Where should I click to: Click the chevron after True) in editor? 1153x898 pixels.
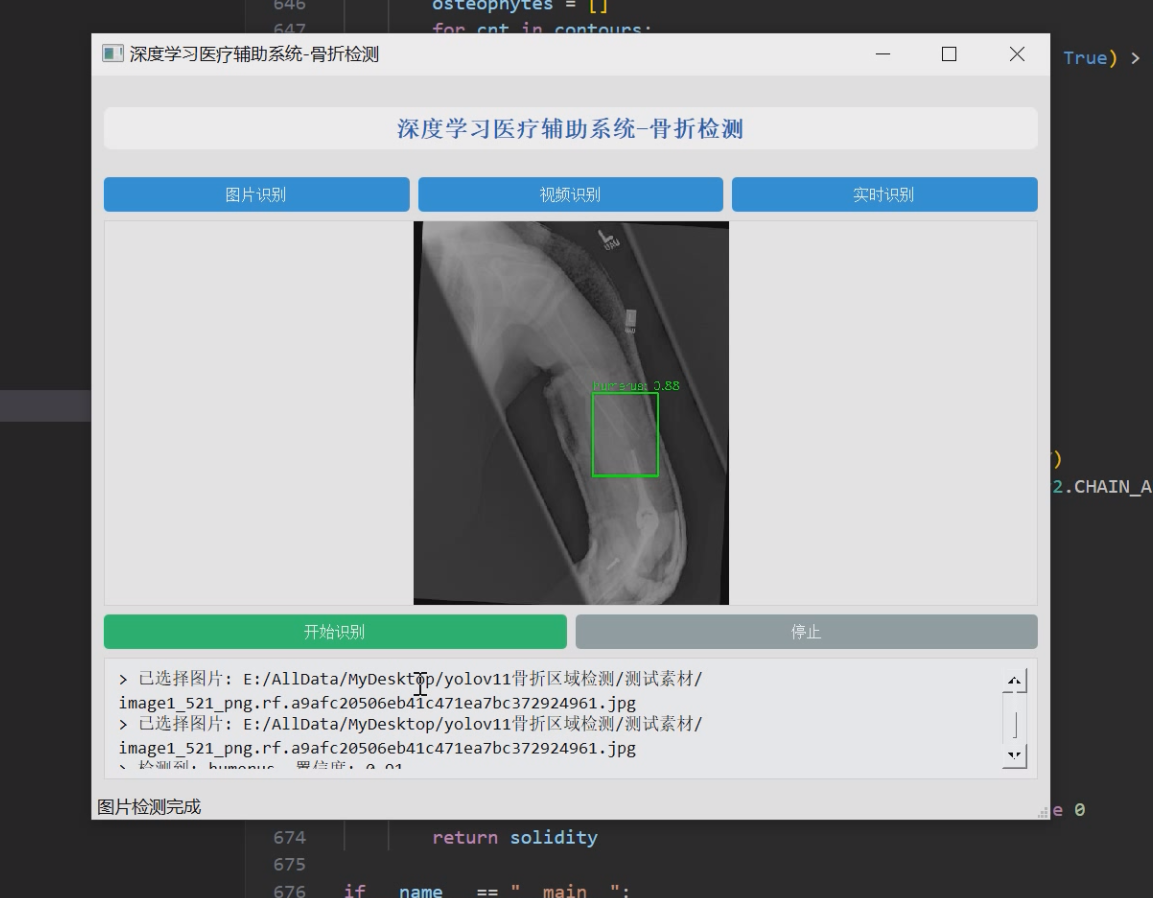pyautogui.click(x=1135, y=58)
